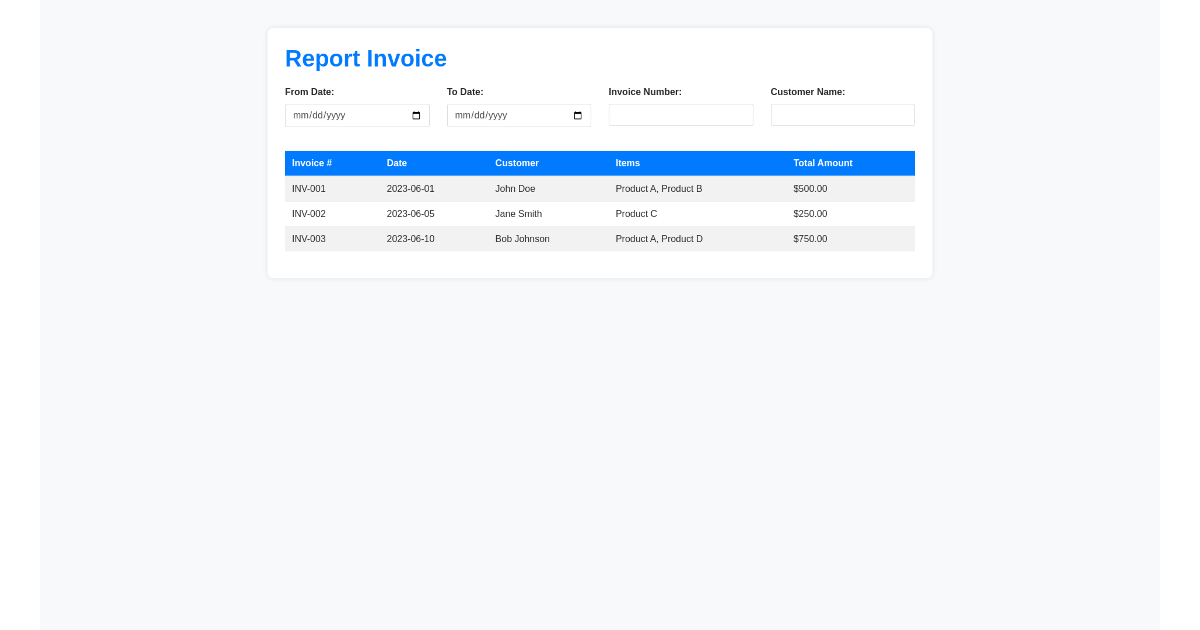Click the 2023-06-05 date cell
This screenshot has width=1200, height=630.
(410, 213)
